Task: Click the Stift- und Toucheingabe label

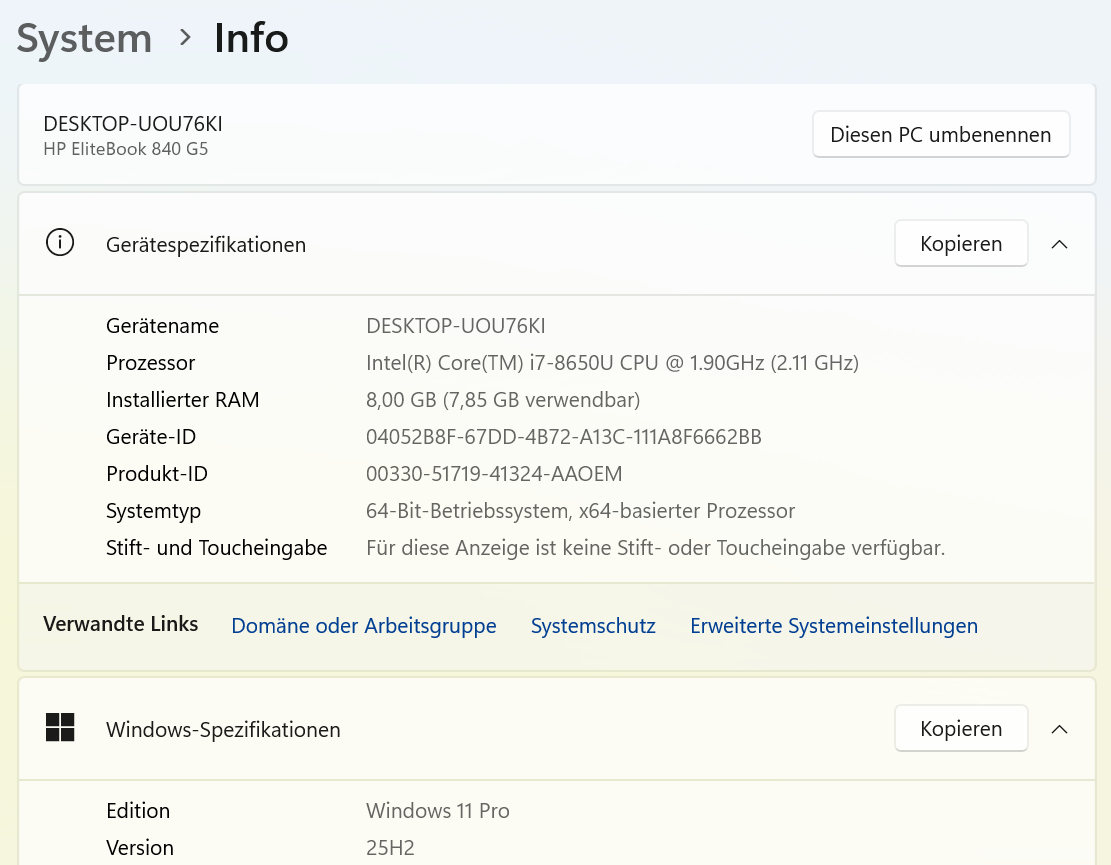Action: [x=217, y=548]
